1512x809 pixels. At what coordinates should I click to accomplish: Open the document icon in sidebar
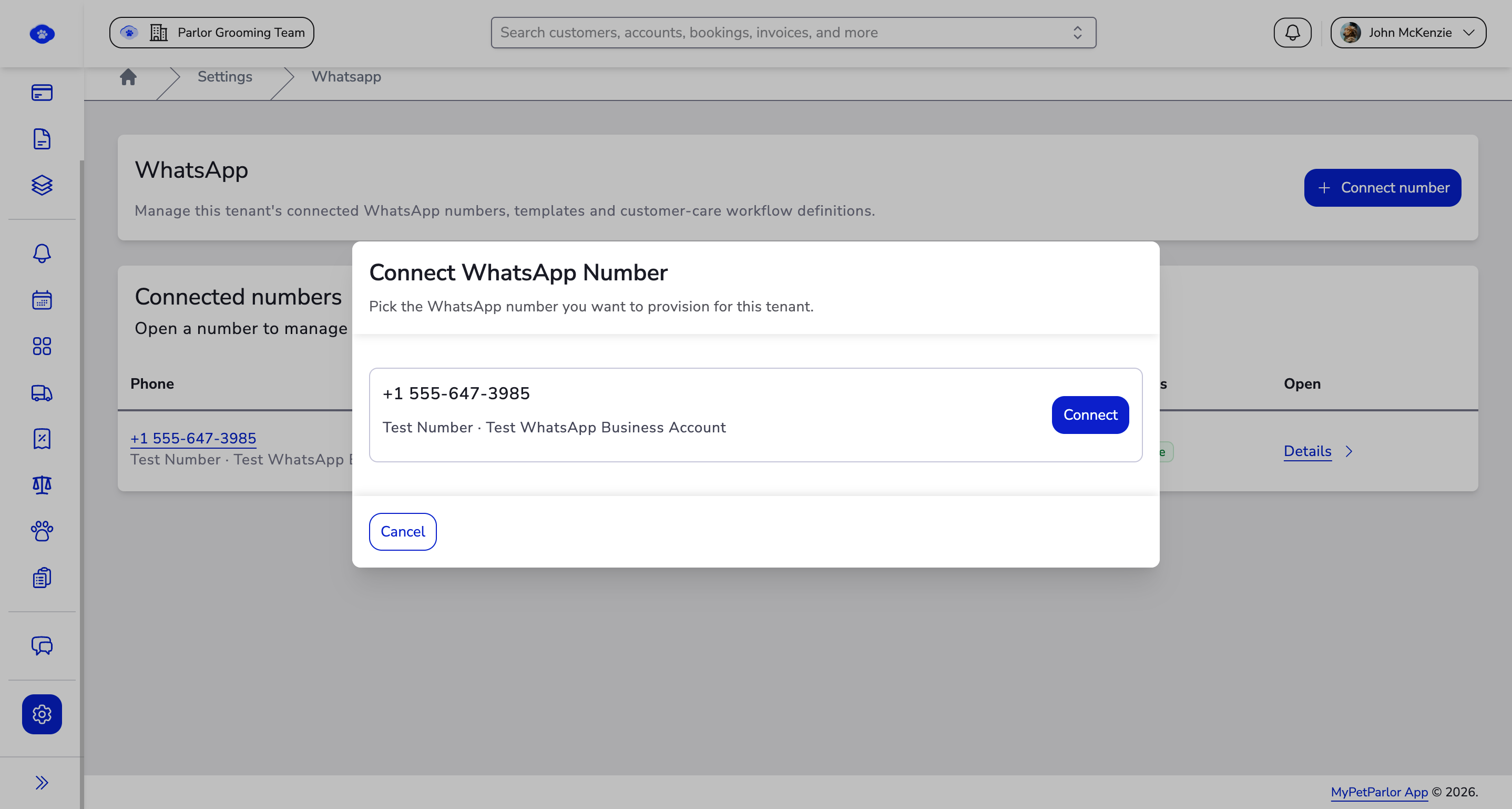42,139
